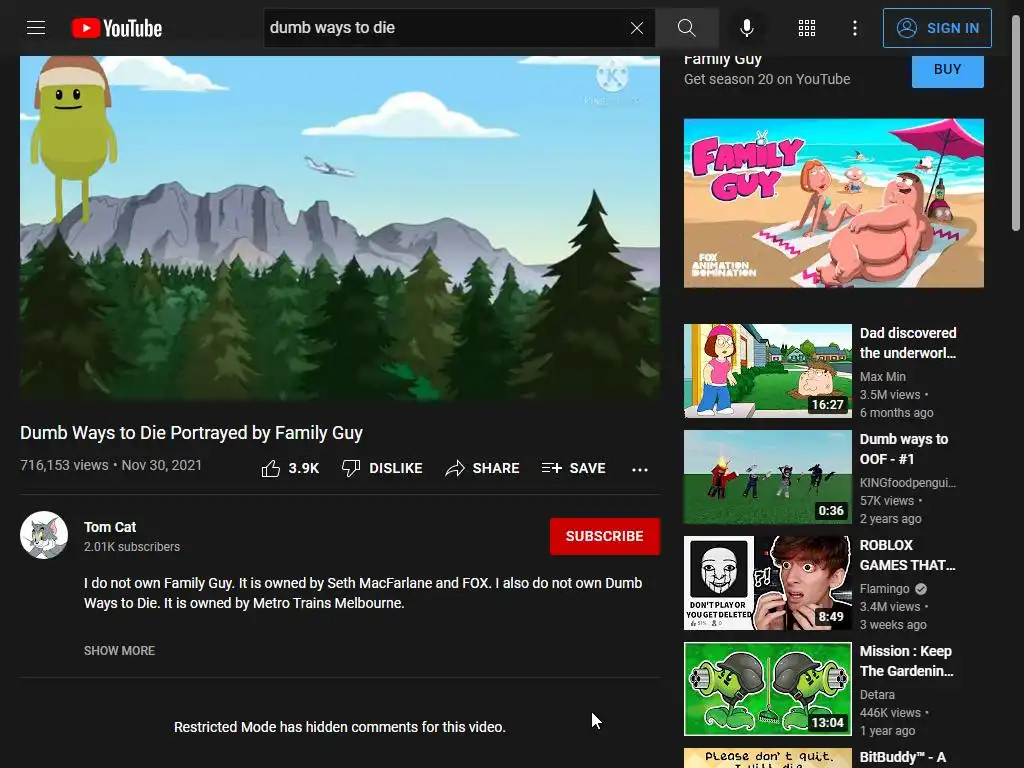Click the 'BitBuddy™ - A' video title
Screen dimensions: 1024x768
tap(903, 758)
